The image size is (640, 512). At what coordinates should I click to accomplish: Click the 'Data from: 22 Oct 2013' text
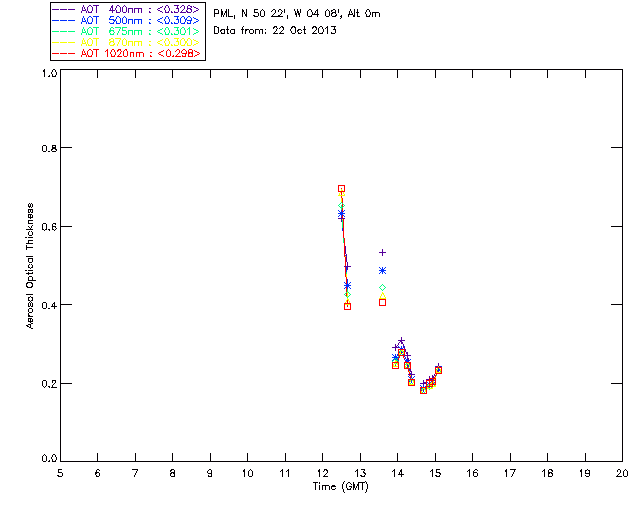275,31
